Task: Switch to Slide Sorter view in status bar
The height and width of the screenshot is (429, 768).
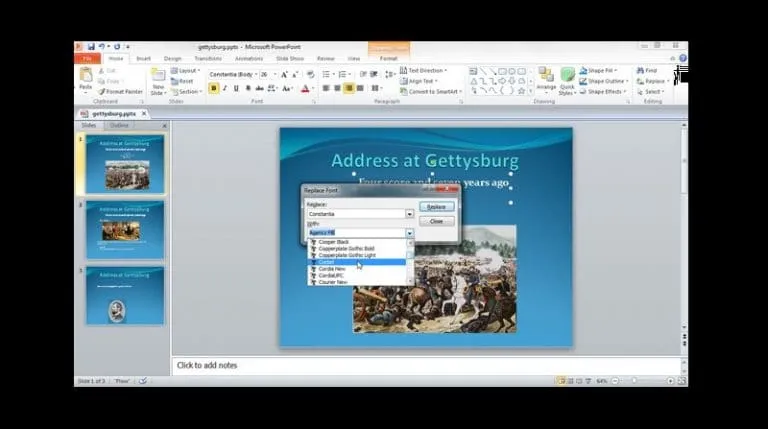Action: click(x=570, y=381)
